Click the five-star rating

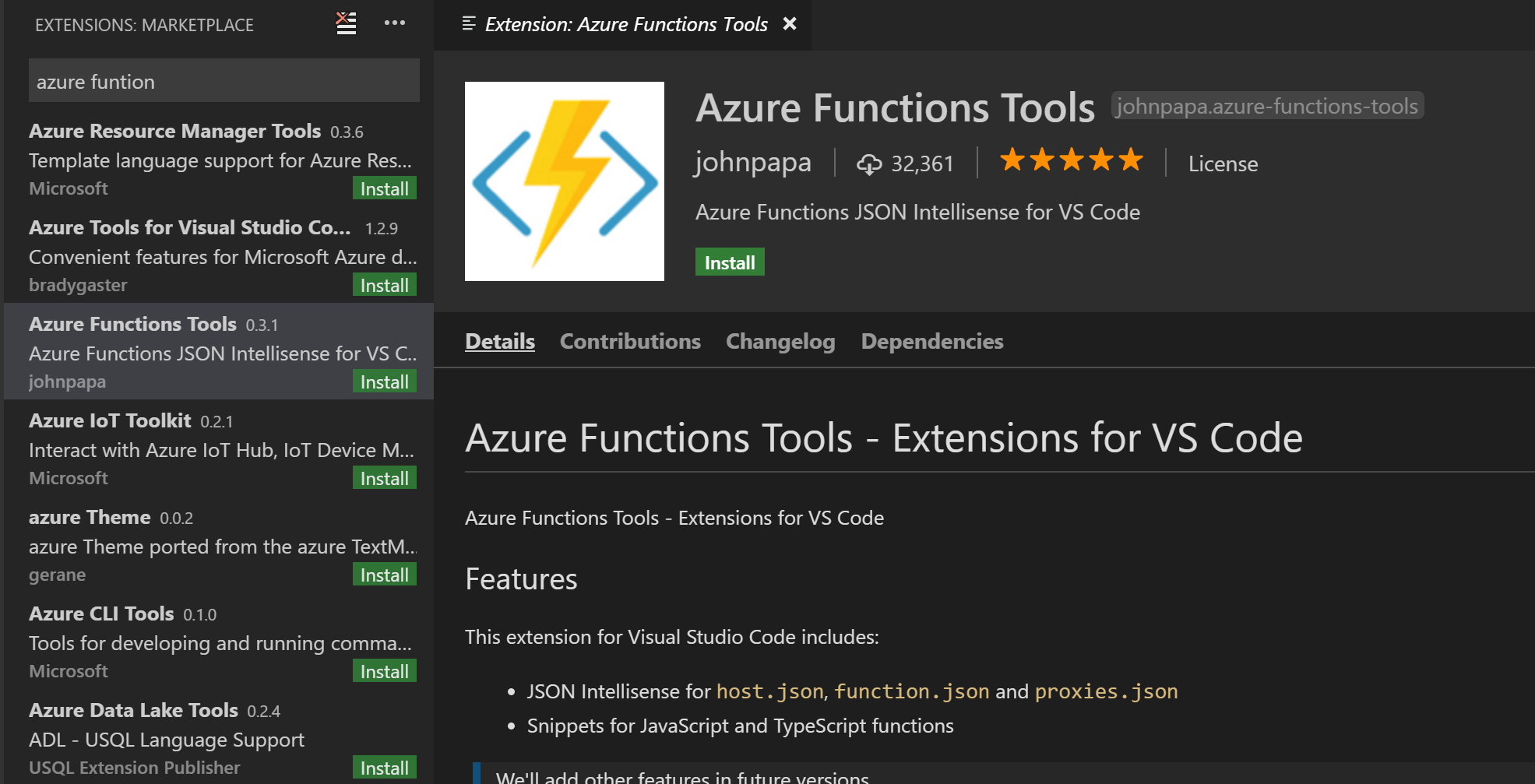click(x=1072, y=160)
